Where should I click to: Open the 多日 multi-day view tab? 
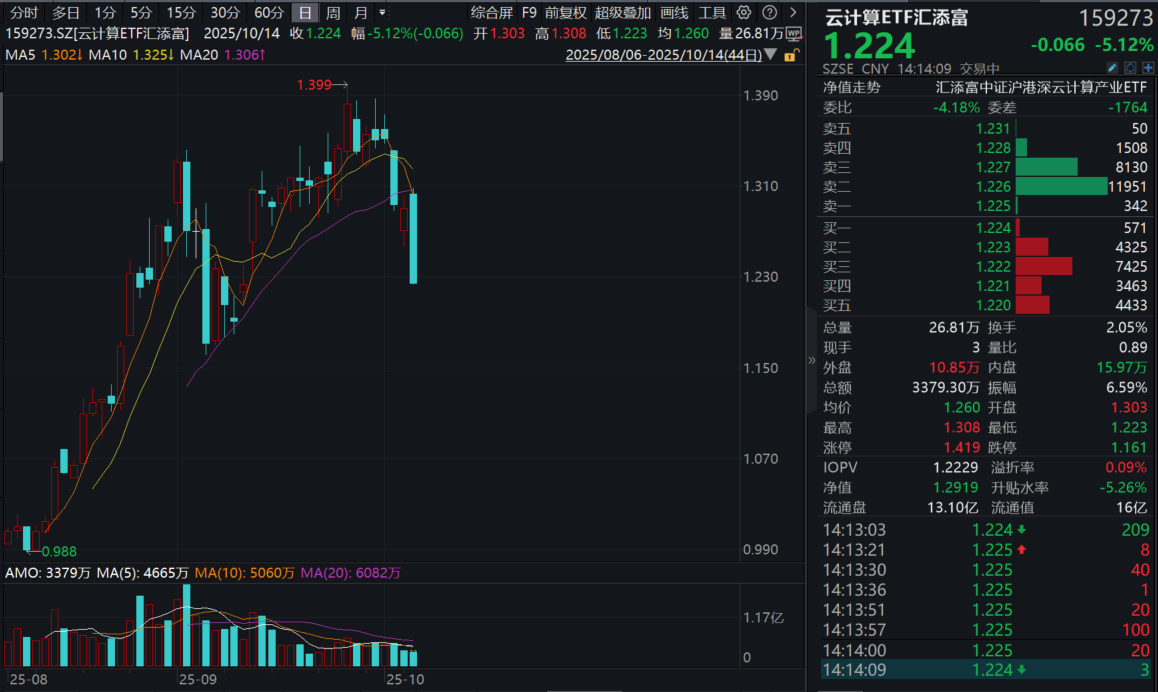click(x=65, y=13)
